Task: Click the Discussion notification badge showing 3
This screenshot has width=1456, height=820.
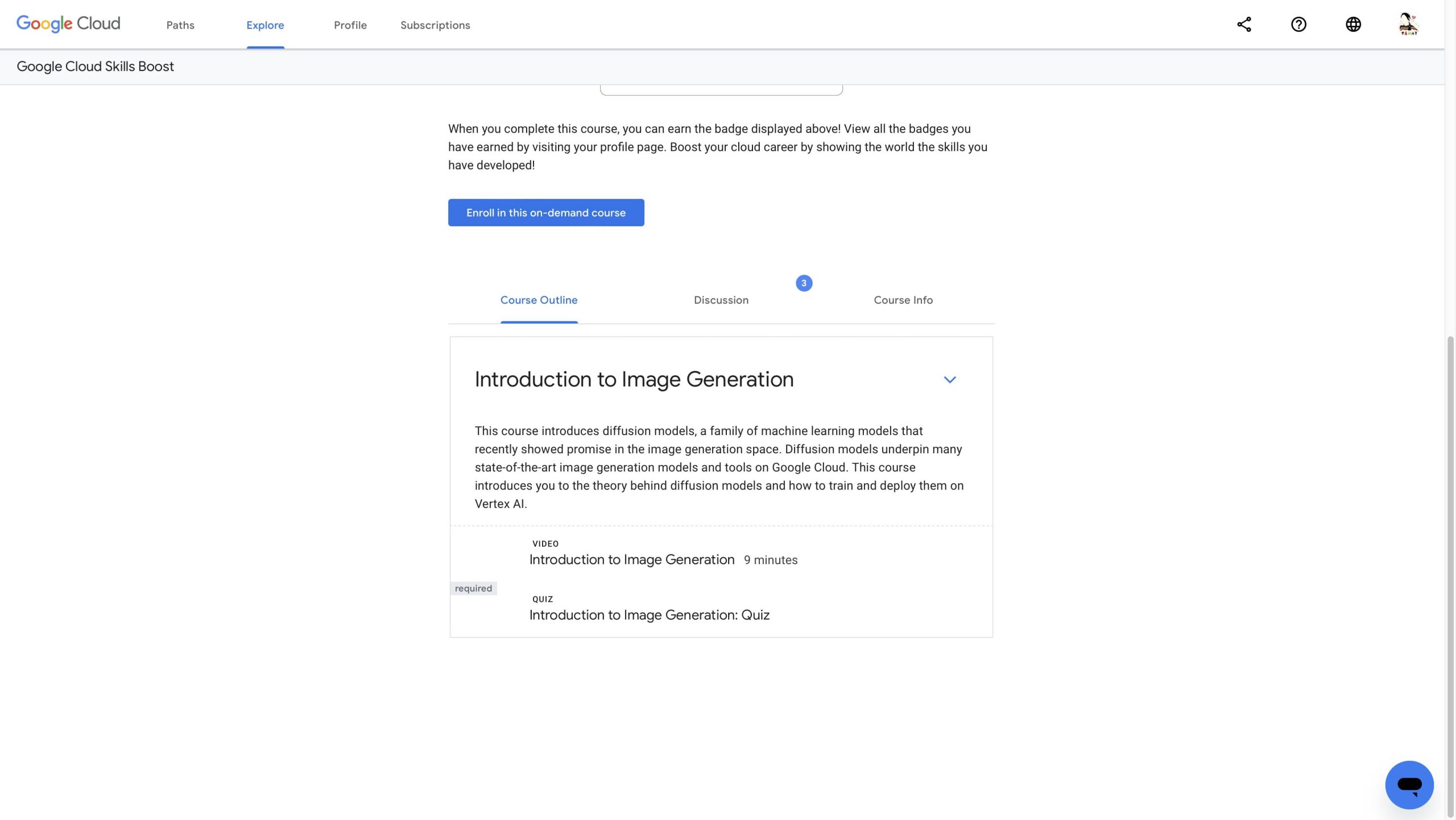Action: tap(804, 283)
